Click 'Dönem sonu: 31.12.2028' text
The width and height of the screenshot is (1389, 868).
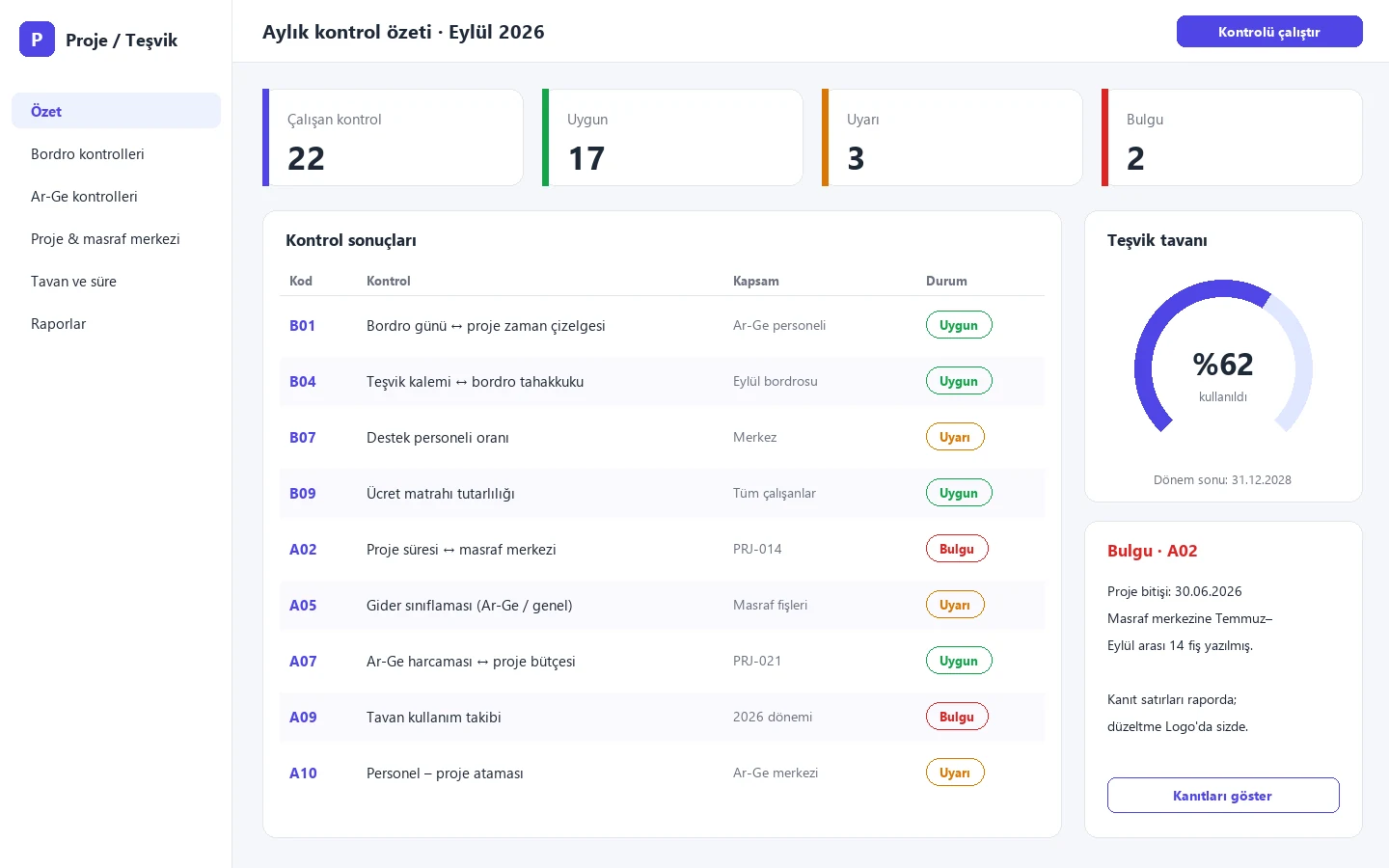(x=1222, y=479)
